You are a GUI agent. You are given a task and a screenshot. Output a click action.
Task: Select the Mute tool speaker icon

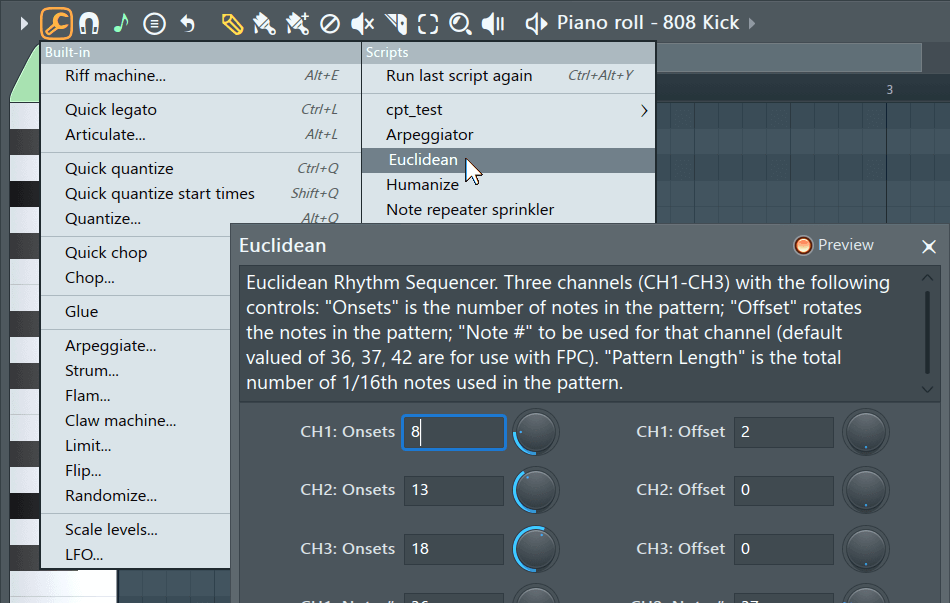tap(363, 22)
